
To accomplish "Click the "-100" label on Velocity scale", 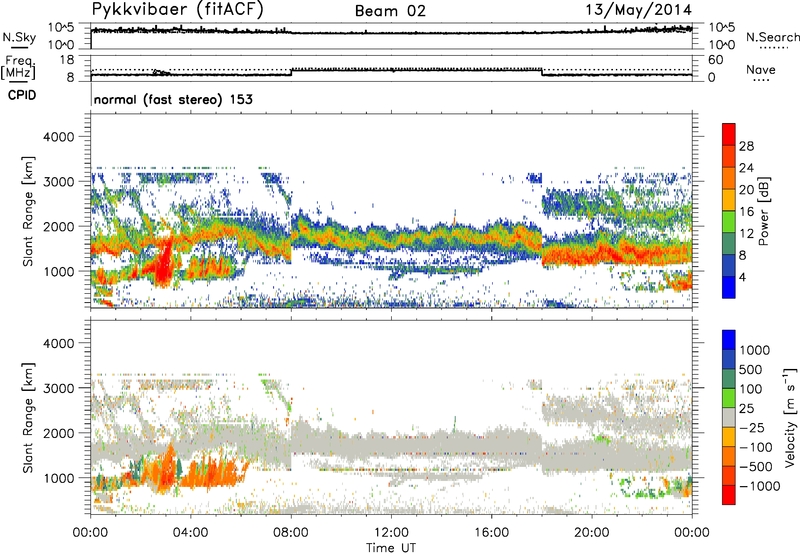I will click(x=756, y=447).
